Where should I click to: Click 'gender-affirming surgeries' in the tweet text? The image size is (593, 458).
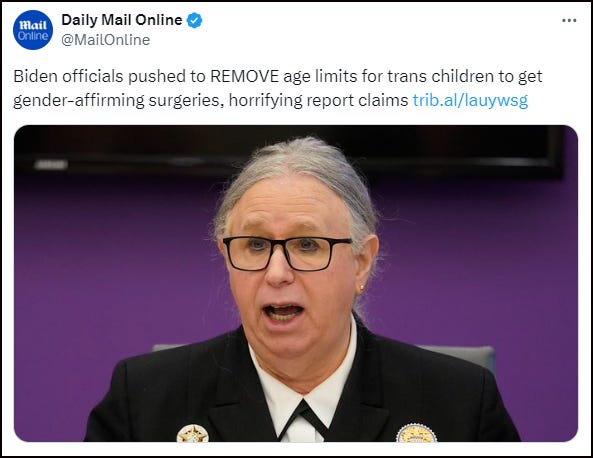117,100
